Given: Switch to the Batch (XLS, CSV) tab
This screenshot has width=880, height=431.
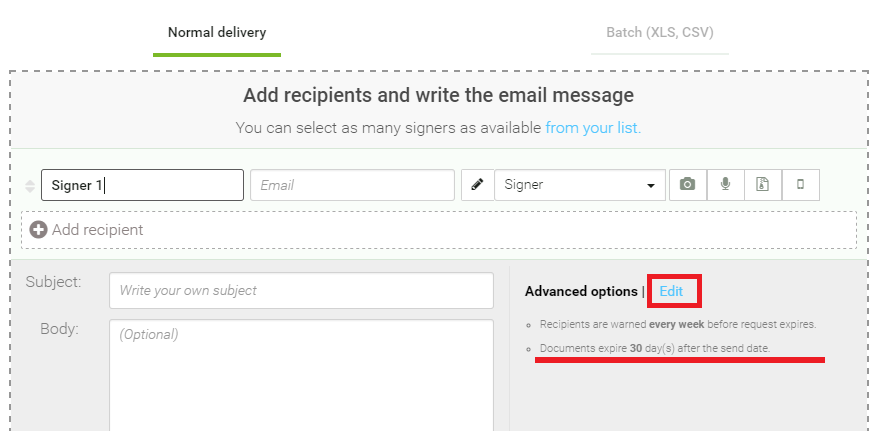Looking at the screenshot, I should point(659,33).
